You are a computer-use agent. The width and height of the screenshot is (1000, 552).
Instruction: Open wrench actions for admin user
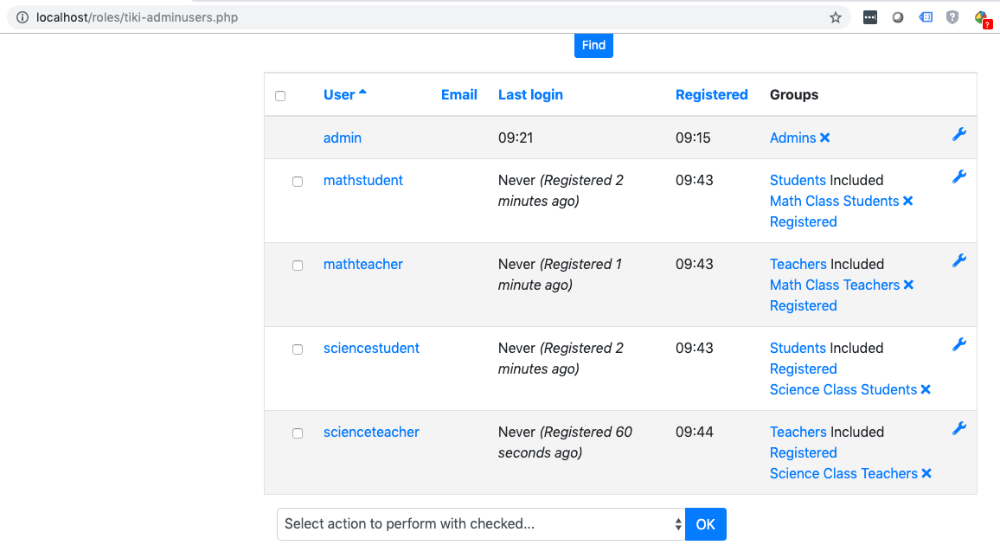[x=959, y=134]
